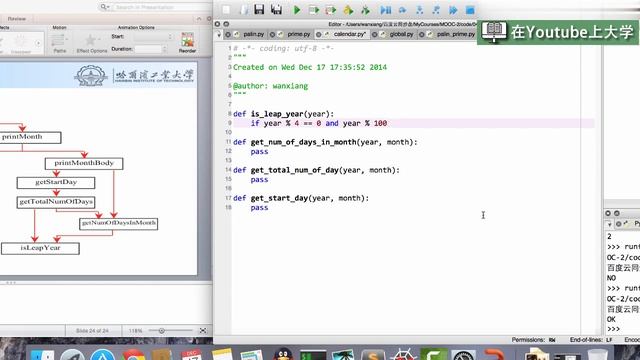Open System Preferences from the Dock
Viewport: 640px width, 360px height.
463,355
